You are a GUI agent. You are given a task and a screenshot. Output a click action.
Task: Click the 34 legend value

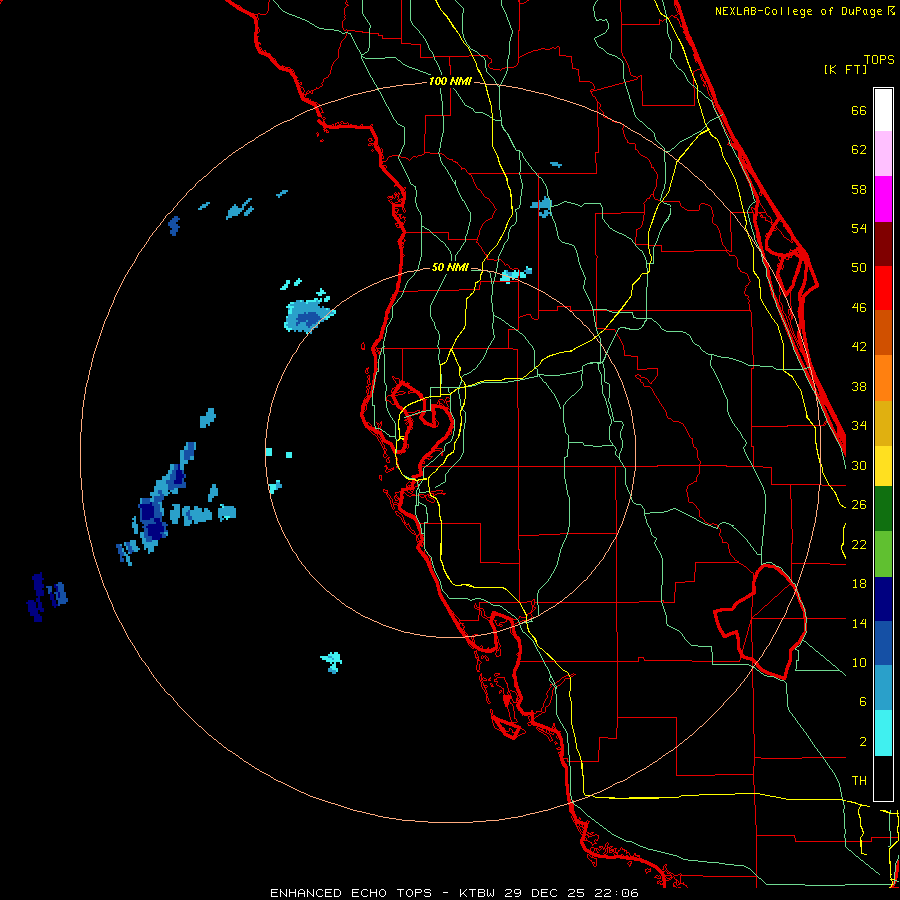click(x=859, y=426)
